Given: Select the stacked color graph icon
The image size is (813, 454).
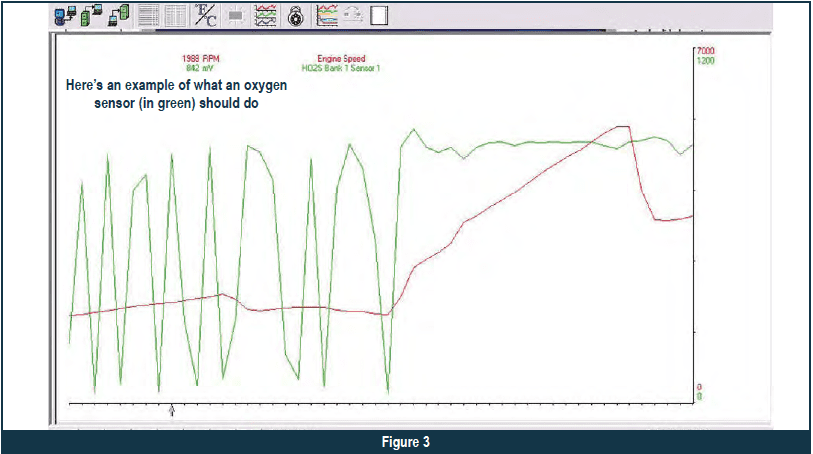Looking at the screenshot, I should coord(326,14).
